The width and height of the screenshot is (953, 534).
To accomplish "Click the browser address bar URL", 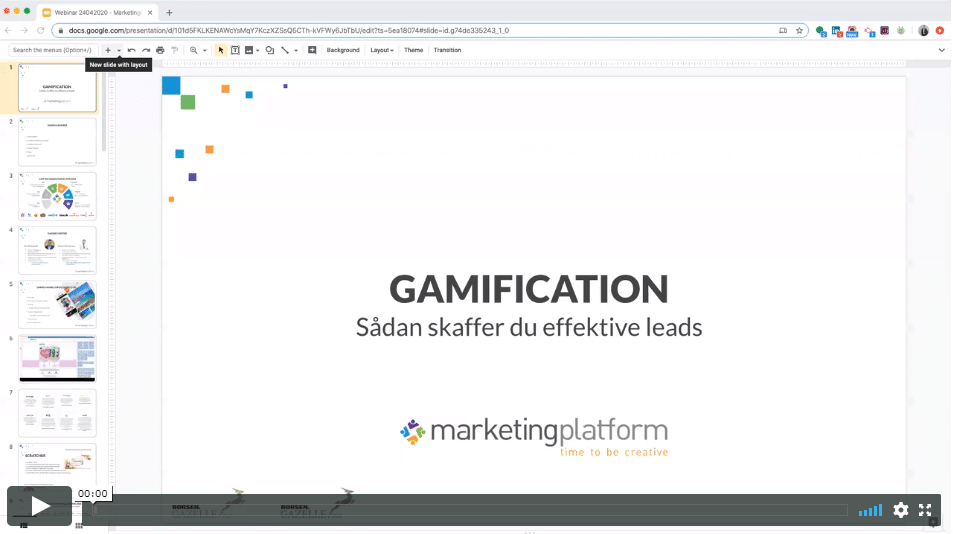I will pyautogui.click(x=289, y=30).
